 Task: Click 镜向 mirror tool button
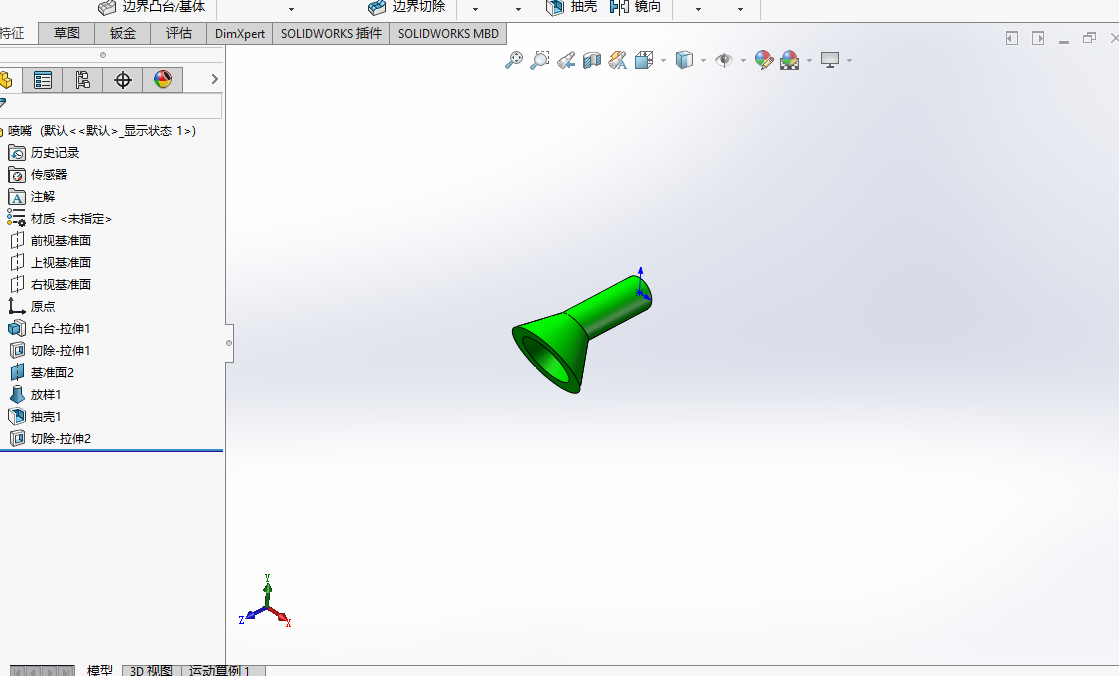(x=635, y=7)
